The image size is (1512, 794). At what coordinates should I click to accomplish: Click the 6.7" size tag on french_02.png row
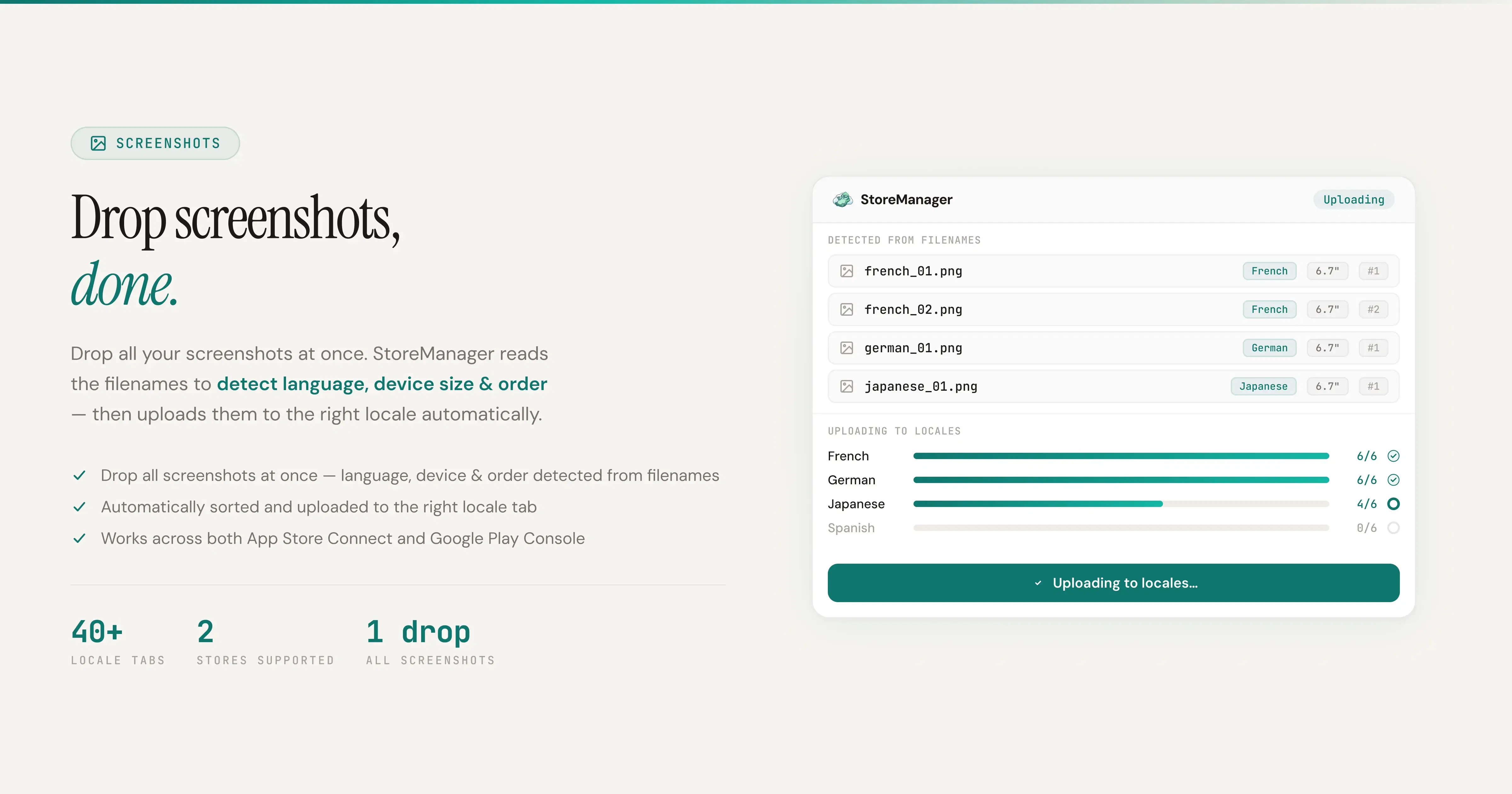(1328, 309)
